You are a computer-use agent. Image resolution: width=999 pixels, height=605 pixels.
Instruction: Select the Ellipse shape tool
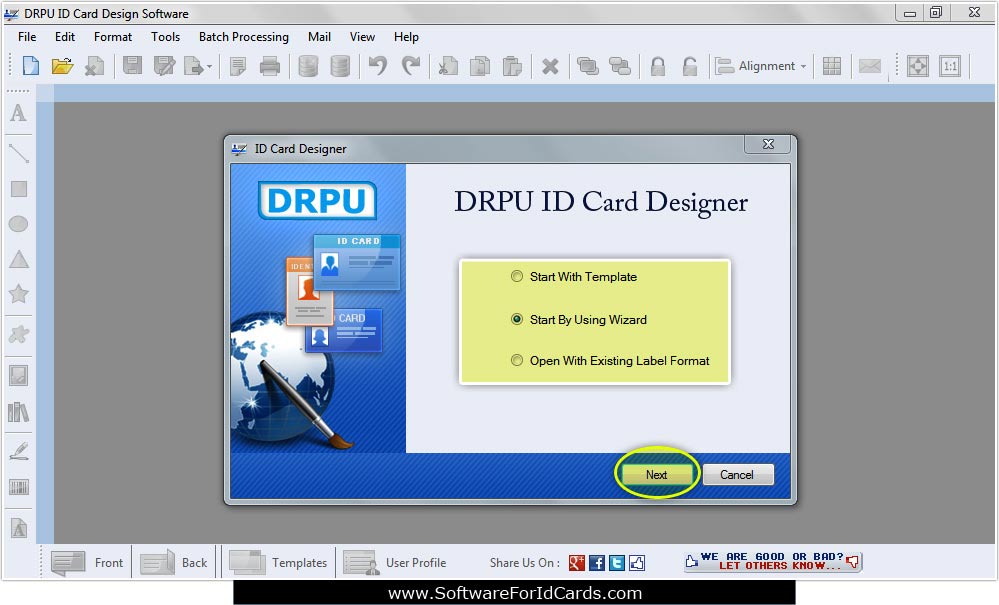tap(18, 224)
